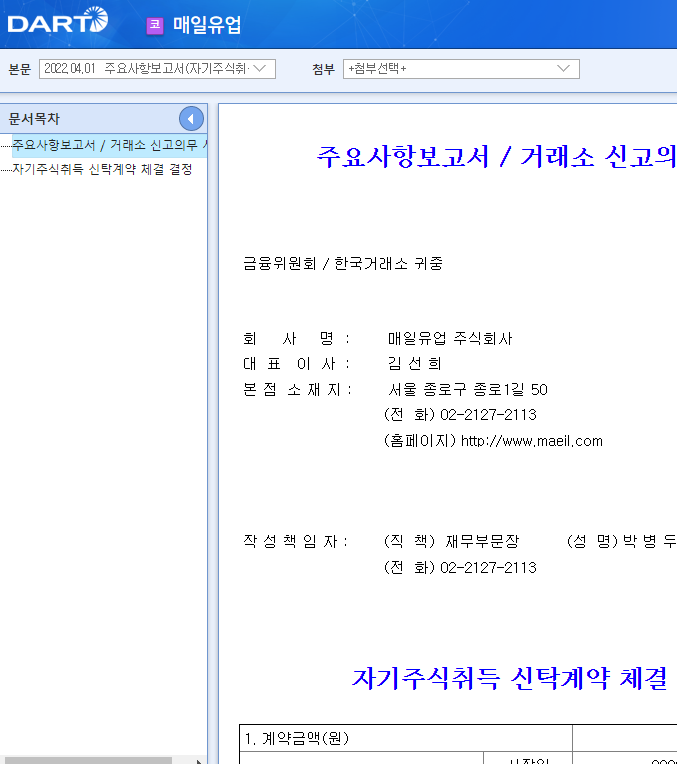Select 자기주식취득 신탁계약 체결 결정 tree item

pyautogui.click(x=102, y=169)
